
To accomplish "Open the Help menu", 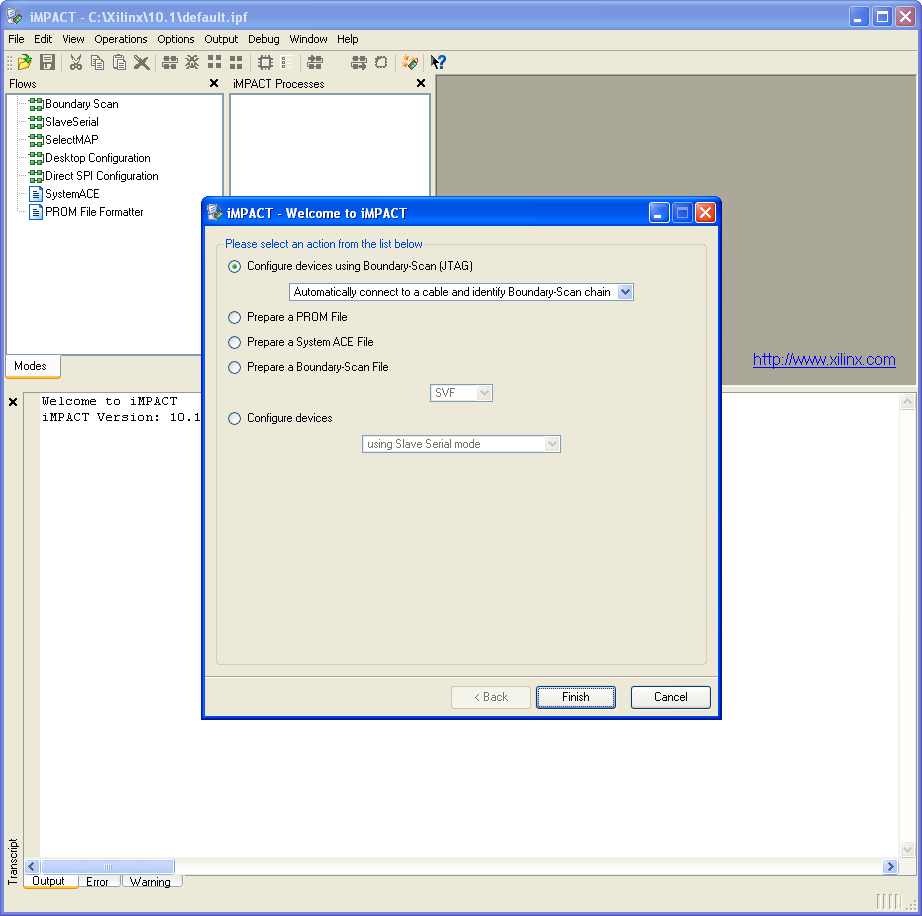I will [x=348, y=39].
